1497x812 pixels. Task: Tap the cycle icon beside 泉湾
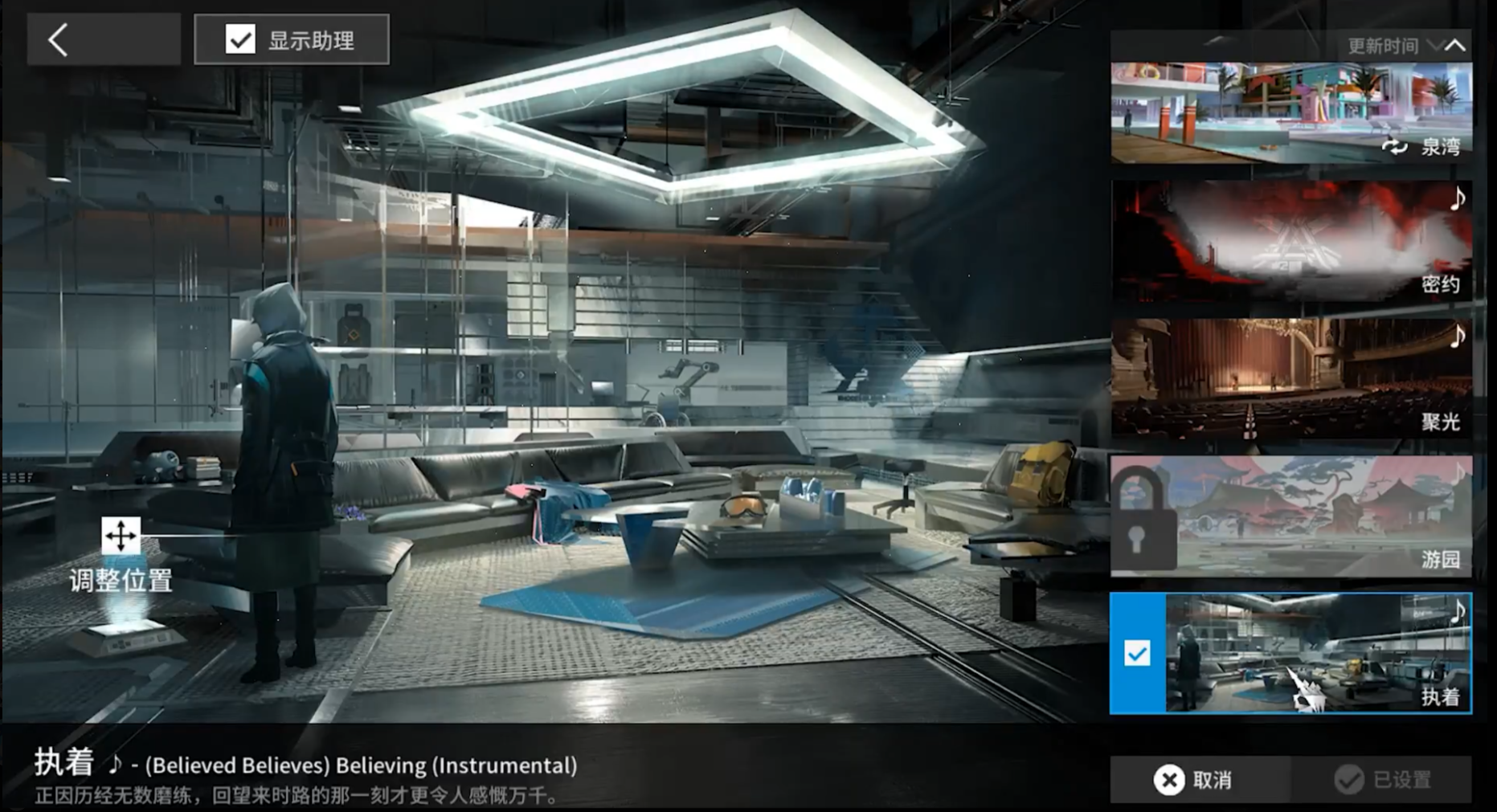[1394, 146]
